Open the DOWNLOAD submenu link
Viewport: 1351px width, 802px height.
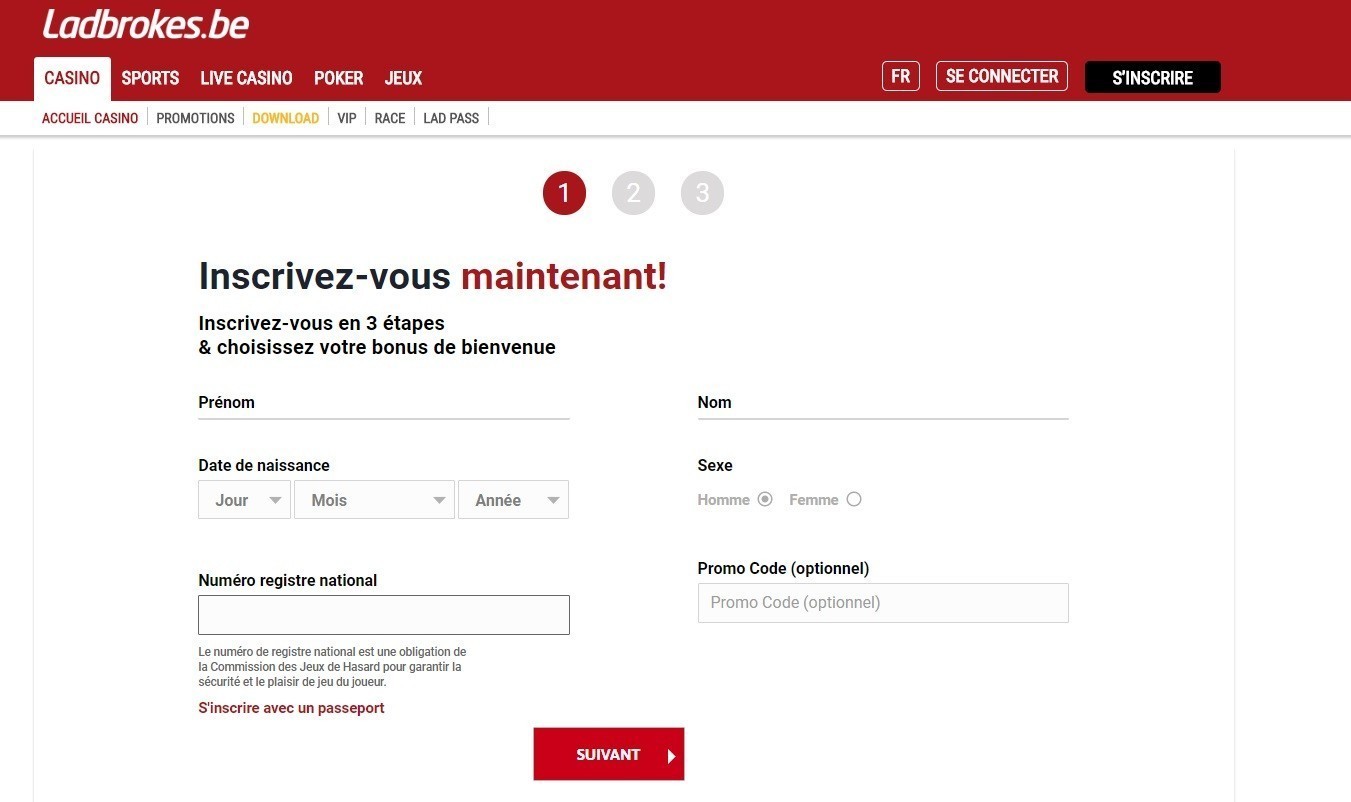coord(285,118)
